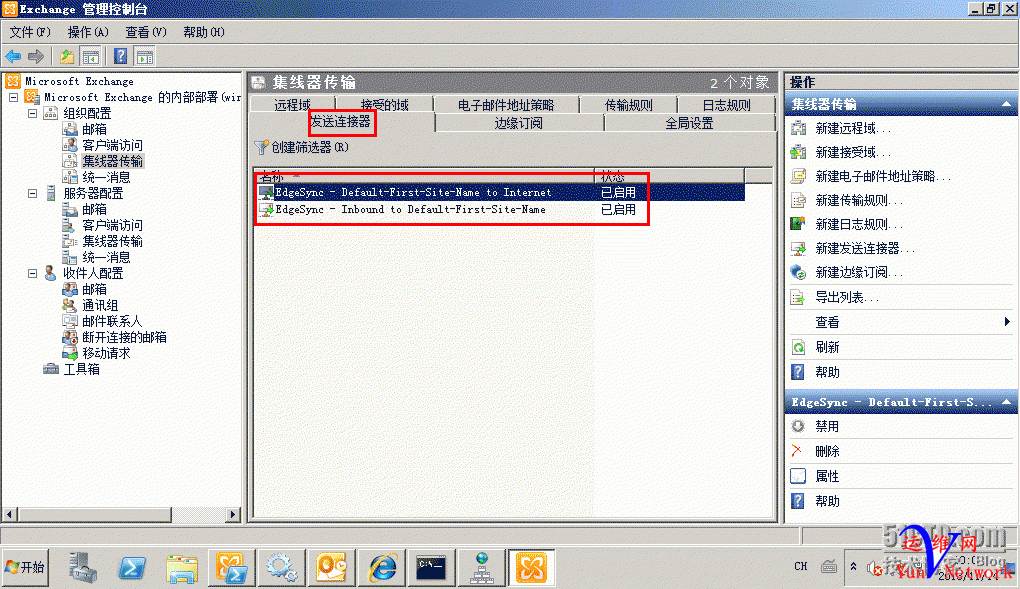Click the show/hide console tree icon
Image resolution: width=1020 pixels, height=589 pixels.
90,57
